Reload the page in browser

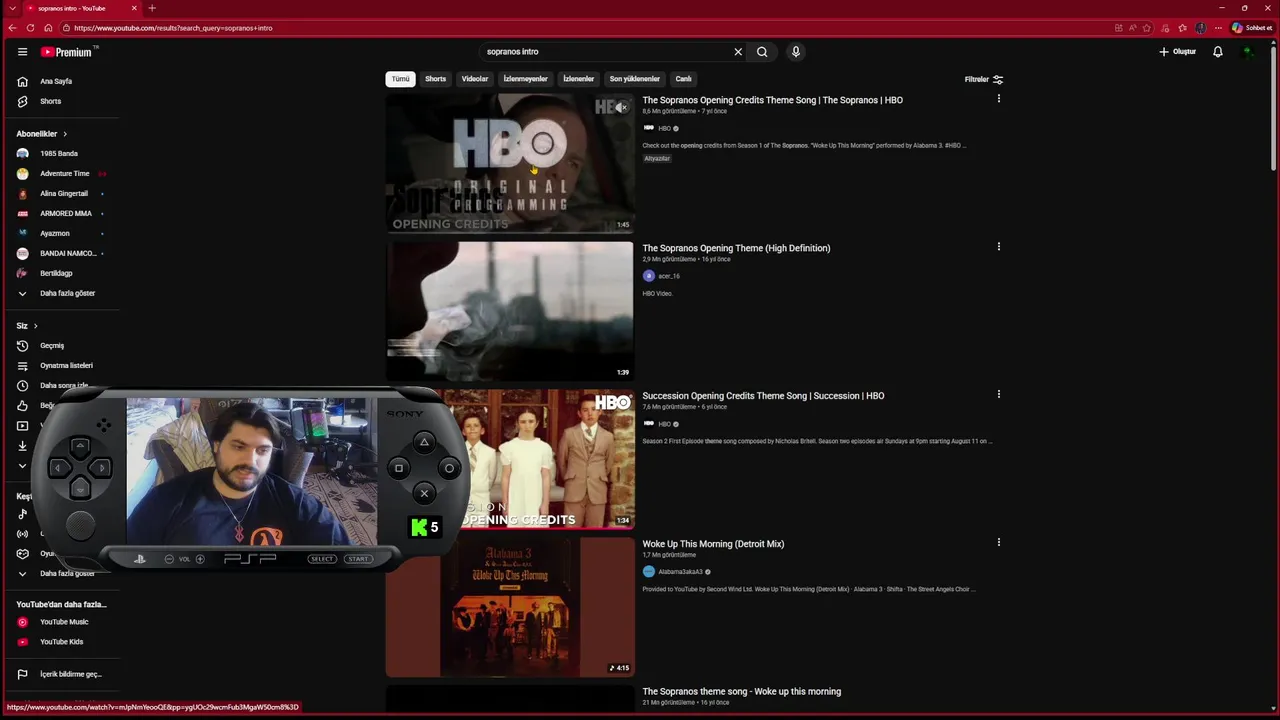tap(30, 28)
